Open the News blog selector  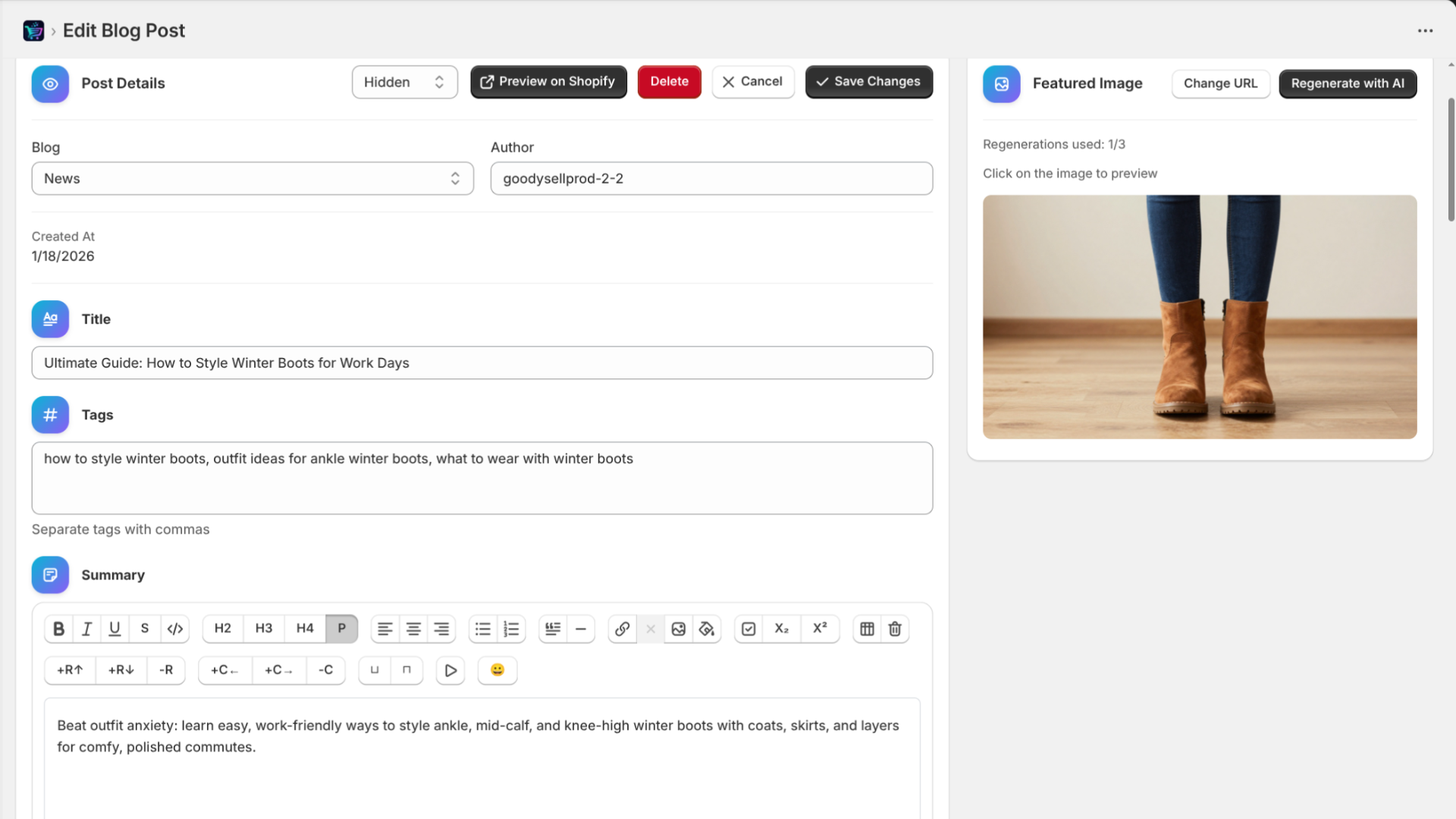click(253, 178)
